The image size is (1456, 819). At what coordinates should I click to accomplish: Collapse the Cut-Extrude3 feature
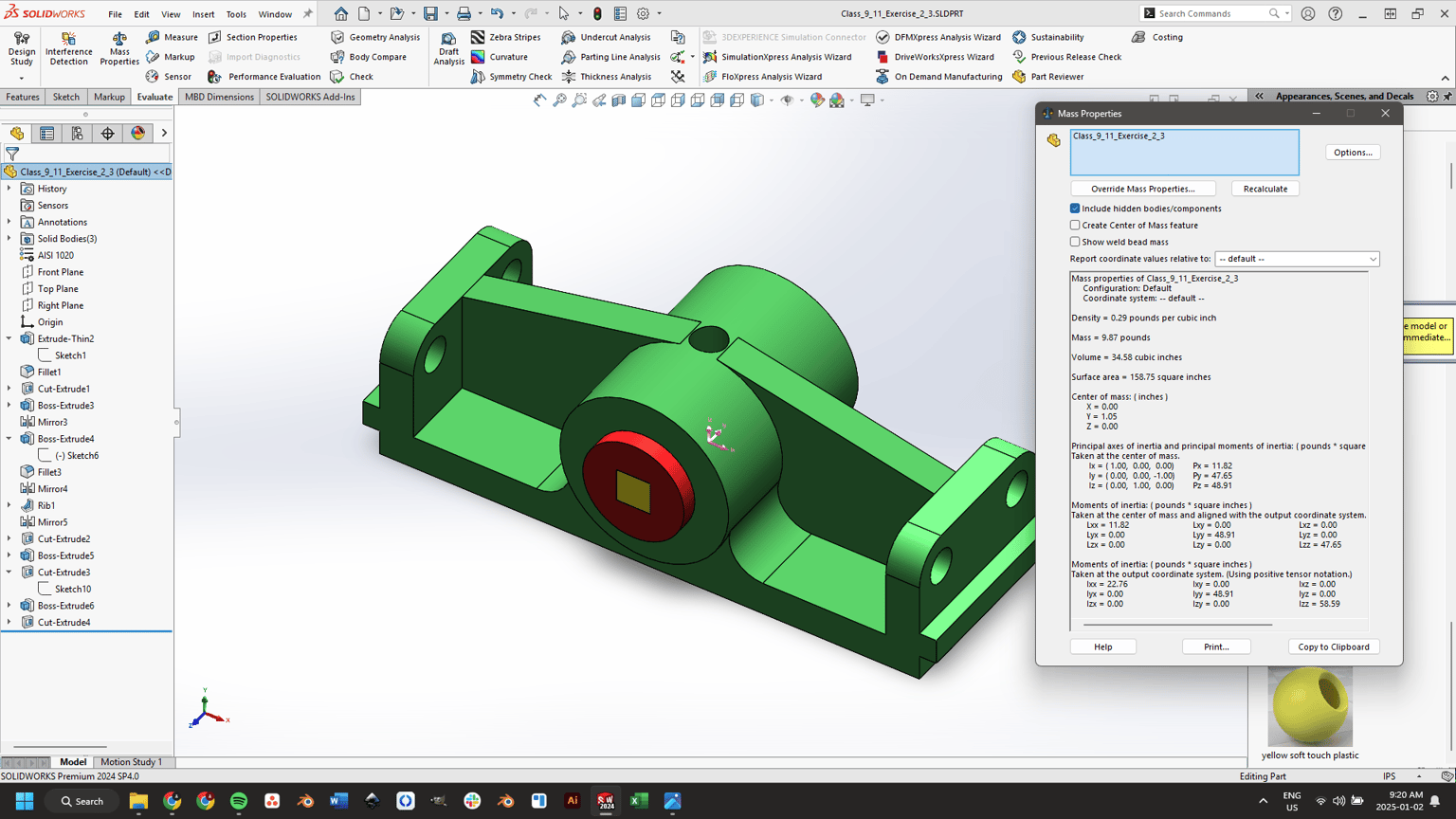click(9, 573)
